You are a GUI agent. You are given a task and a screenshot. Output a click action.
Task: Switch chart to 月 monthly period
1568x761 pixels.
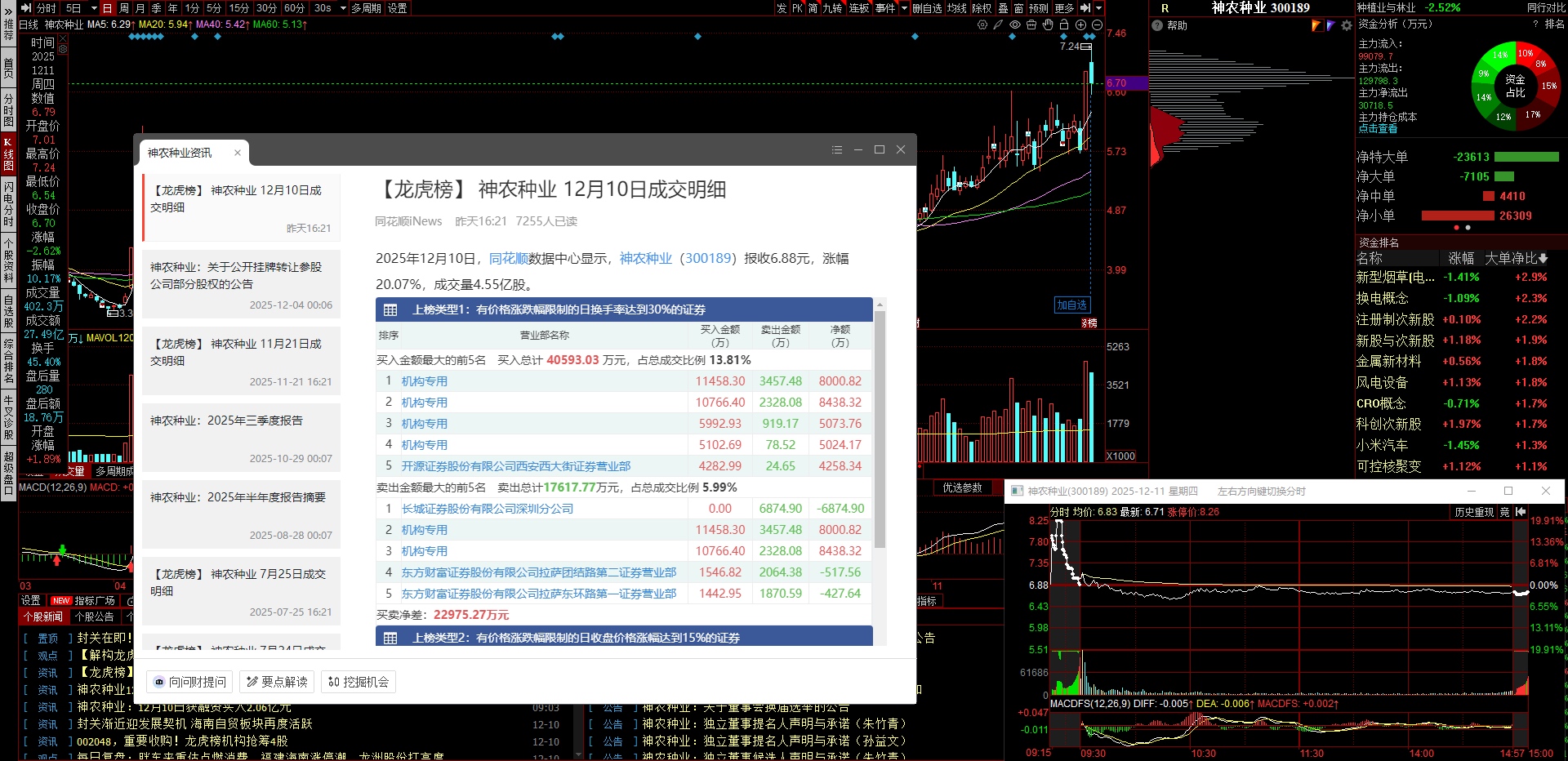(140, 7)
